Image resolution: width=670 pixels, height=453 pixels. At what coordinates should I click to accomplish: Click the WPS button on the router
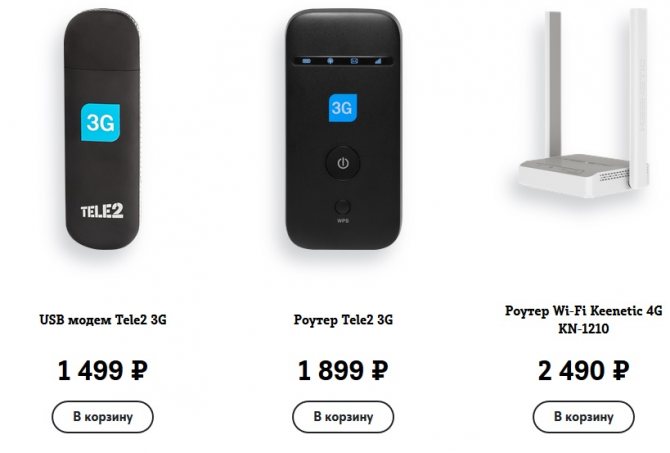point(343,208)
